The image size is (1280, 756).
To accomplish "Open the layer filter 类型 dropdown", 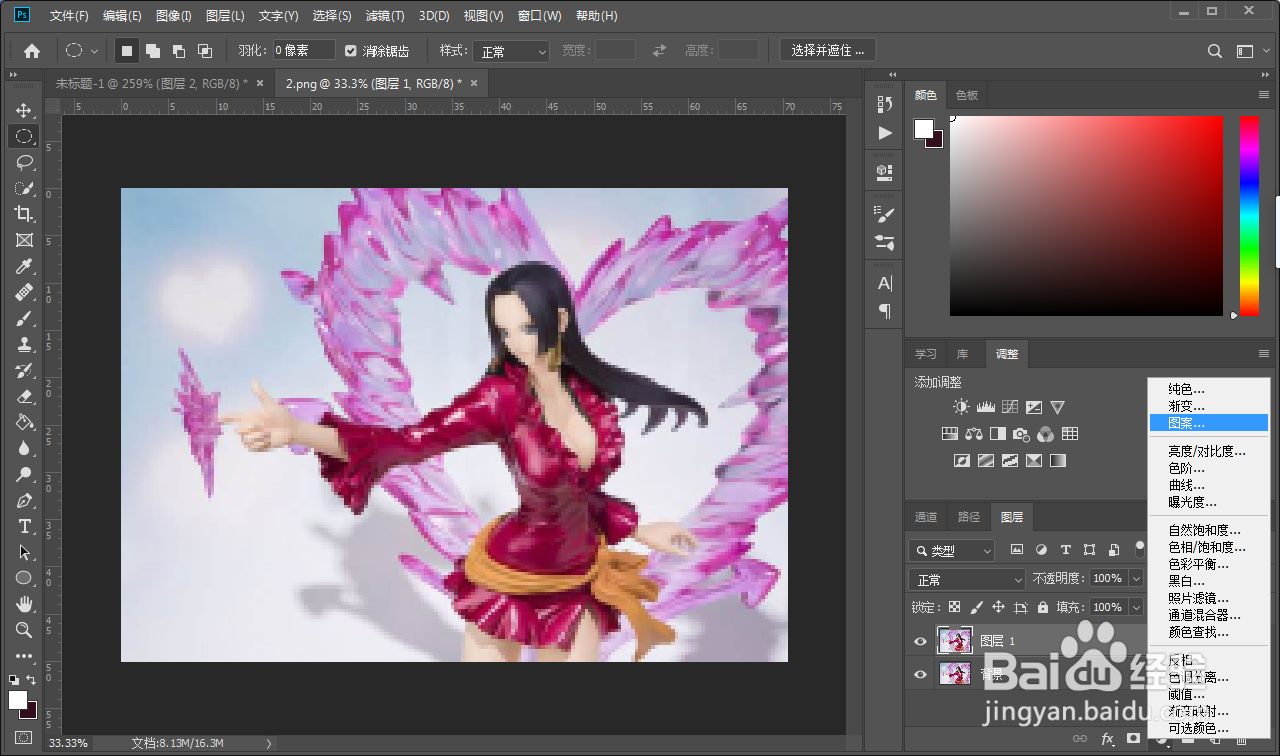I will tap(952, 550).
